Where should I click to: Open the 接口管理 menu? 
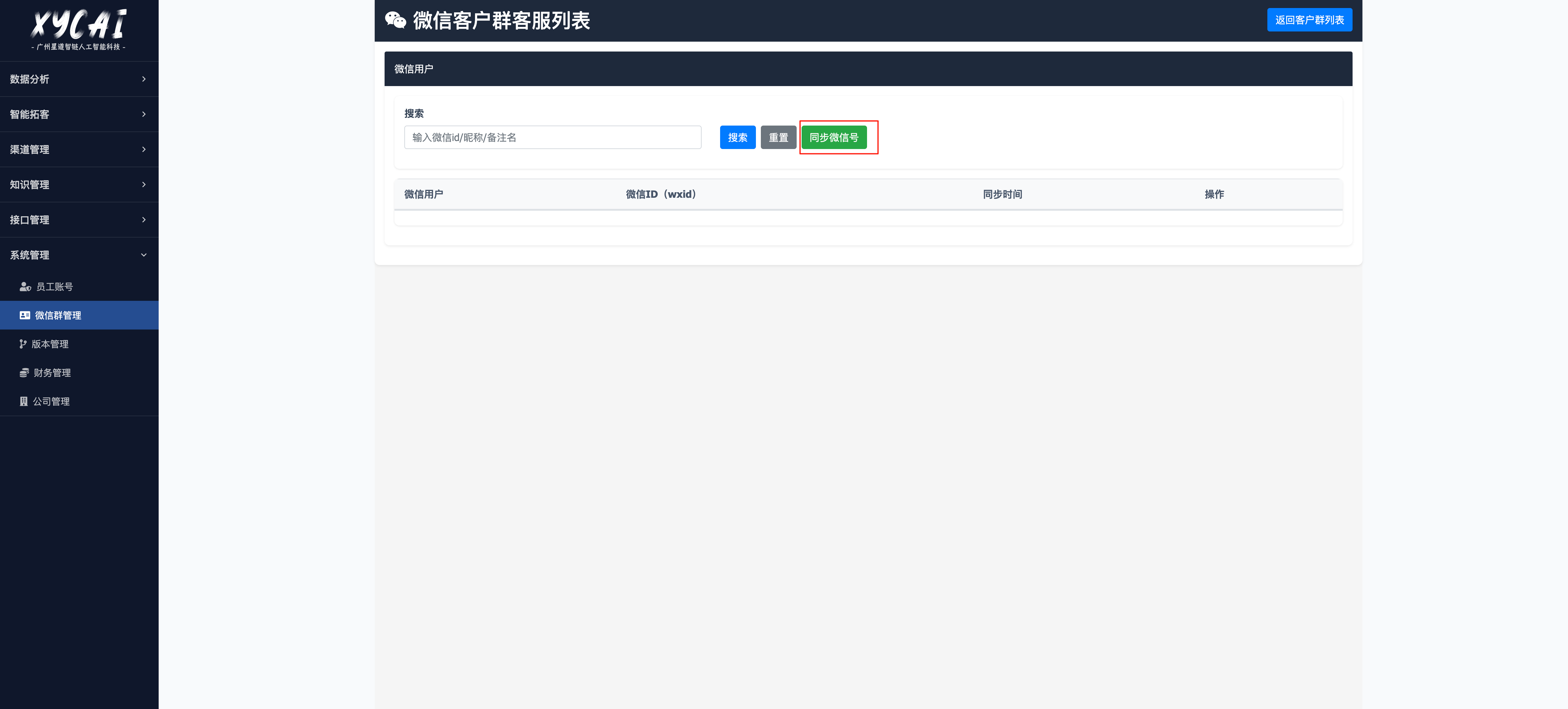coord(79,220)
